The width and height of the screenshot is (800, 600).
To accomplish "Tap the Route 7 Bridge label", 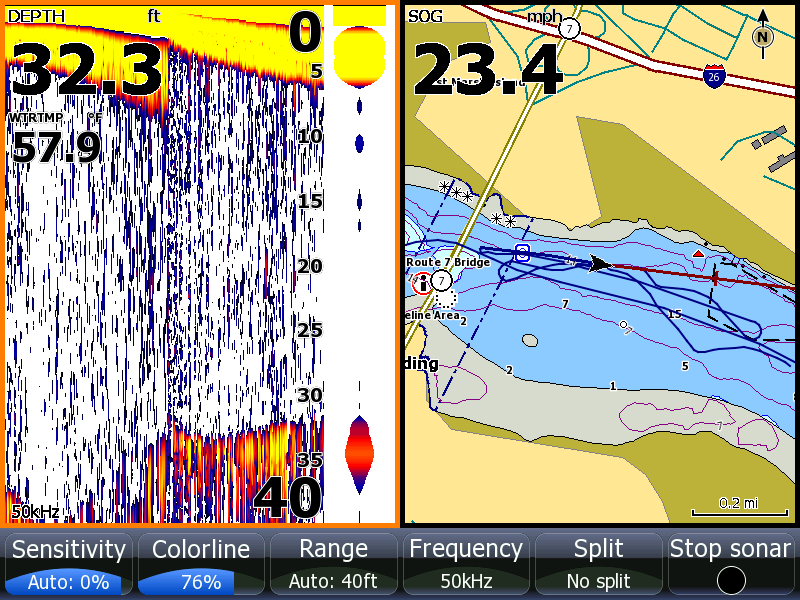I will [448, 262].
